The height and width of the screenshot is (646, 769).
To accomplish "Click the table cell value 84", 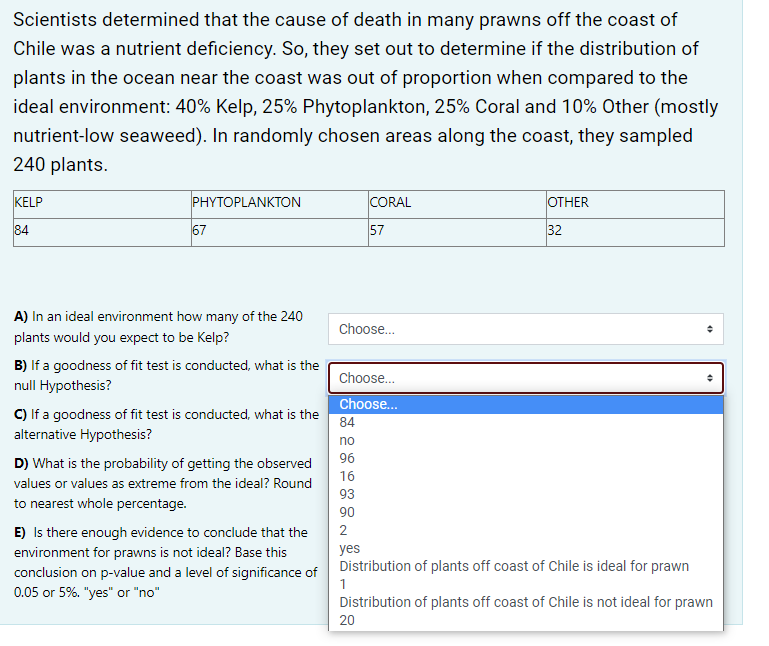I will click(102, 233).
